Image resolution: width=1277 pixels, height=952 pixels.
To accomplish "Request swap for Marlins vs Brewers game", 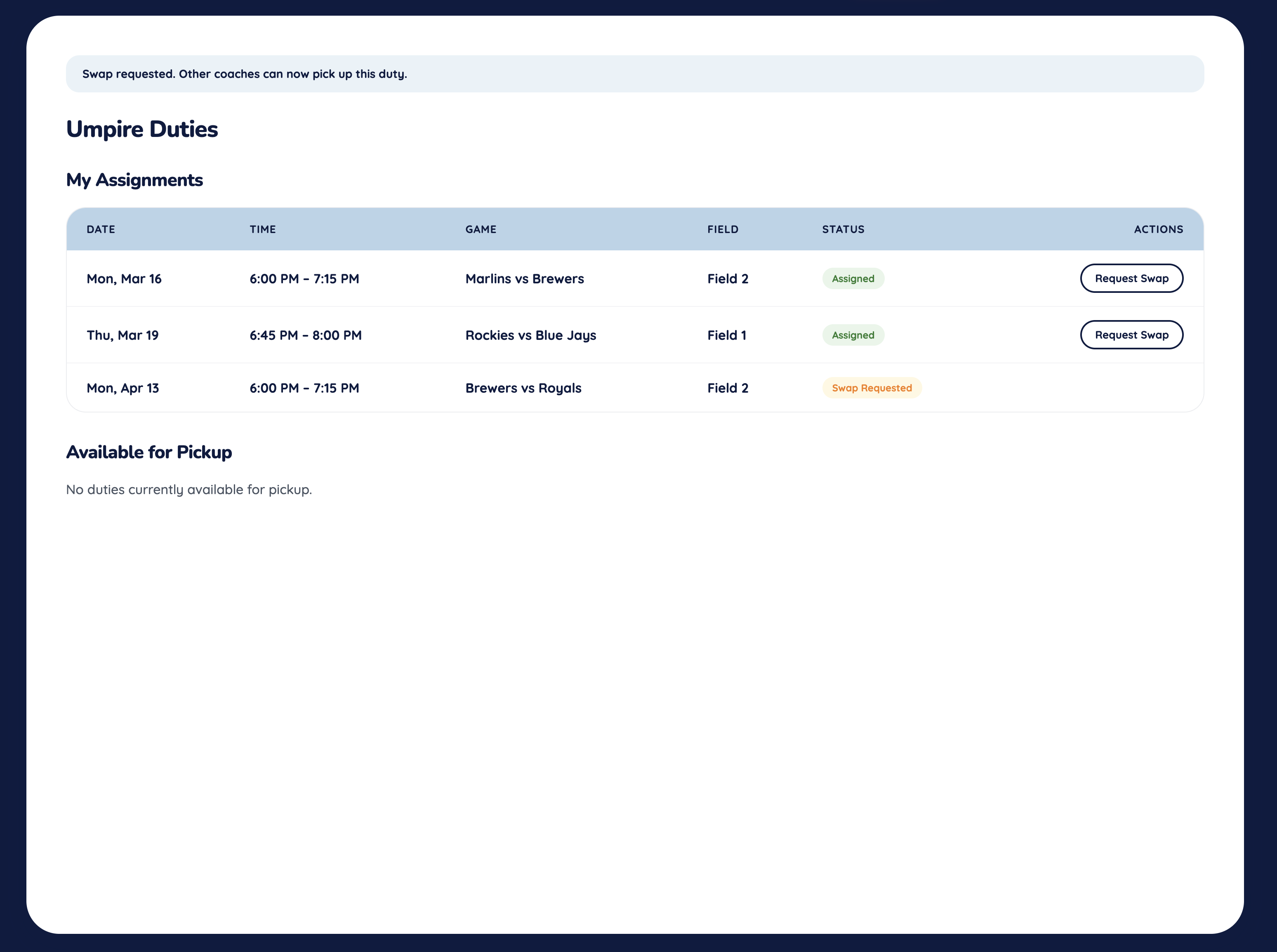I will [x=1131, y=278].
